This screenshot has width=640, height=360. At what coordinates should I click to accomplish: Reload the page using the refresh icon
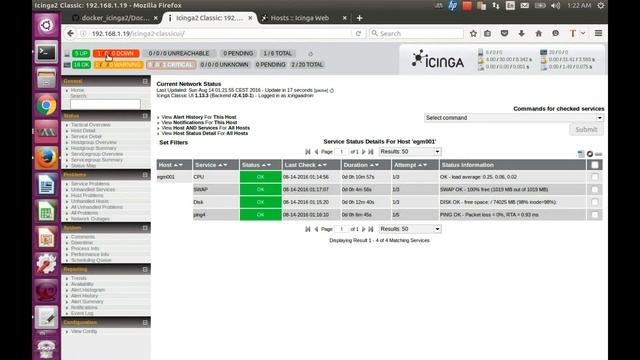pyautogui.click(x=358, y=33)
